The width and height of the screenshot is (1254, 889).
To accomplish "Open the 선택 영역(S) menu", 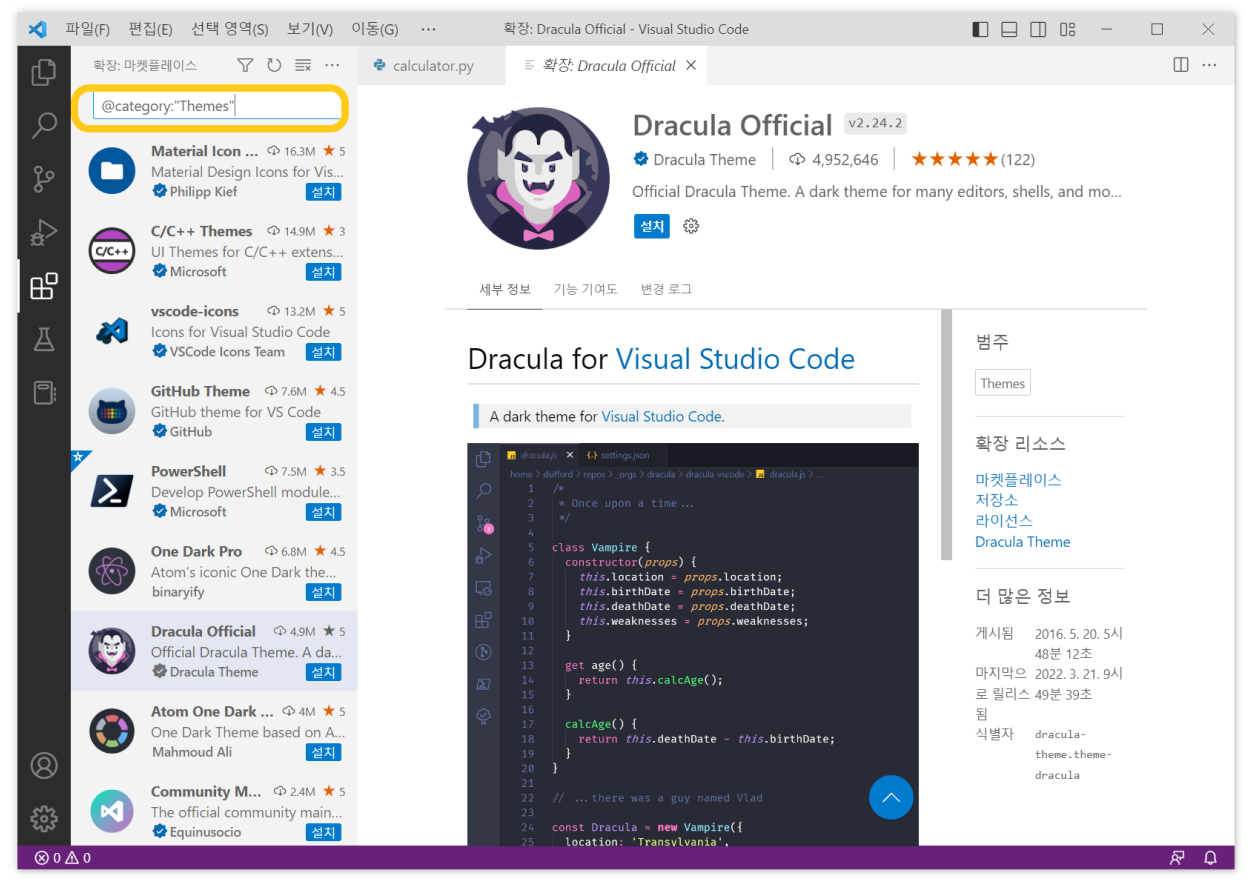I will [230, 29].
